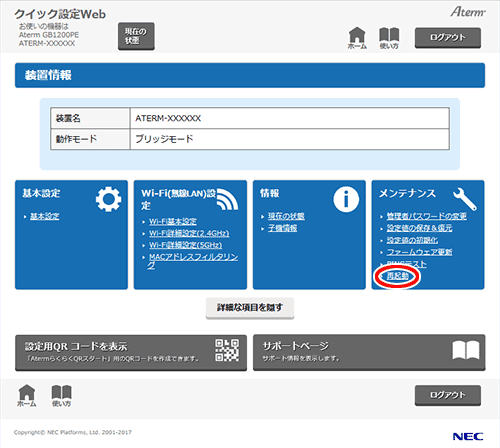Image resolution: width=500 pixels, height=448 pixels.
Task: Click the gear icon in the 基本設定 panel
Action: (108, 199)
